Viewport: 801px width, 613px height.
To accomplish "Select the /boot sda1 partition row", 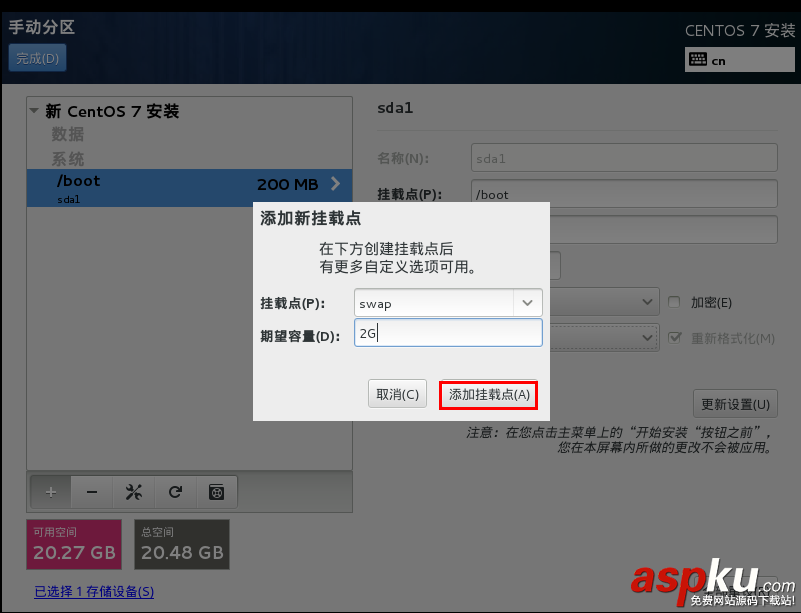I will pos(190,188).
